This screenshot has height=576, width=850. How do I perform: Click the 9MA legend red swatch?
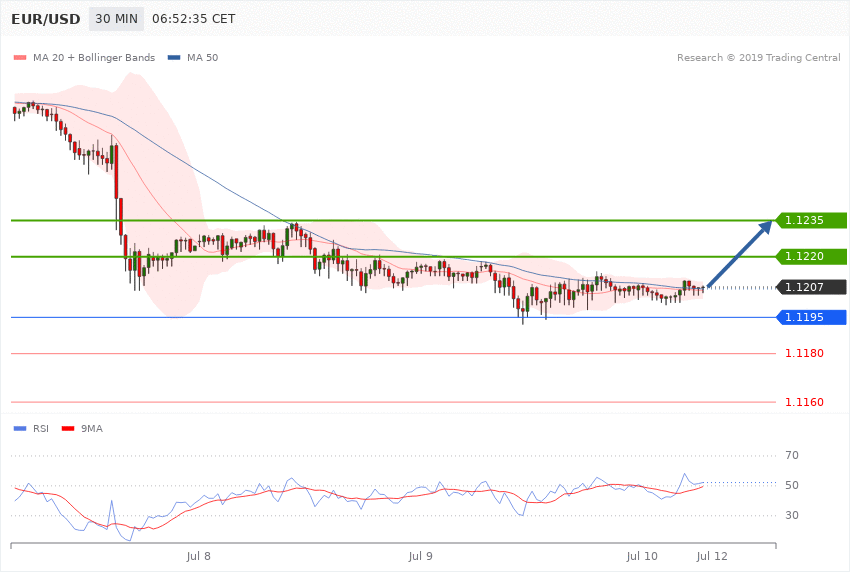tap(68, 429)
